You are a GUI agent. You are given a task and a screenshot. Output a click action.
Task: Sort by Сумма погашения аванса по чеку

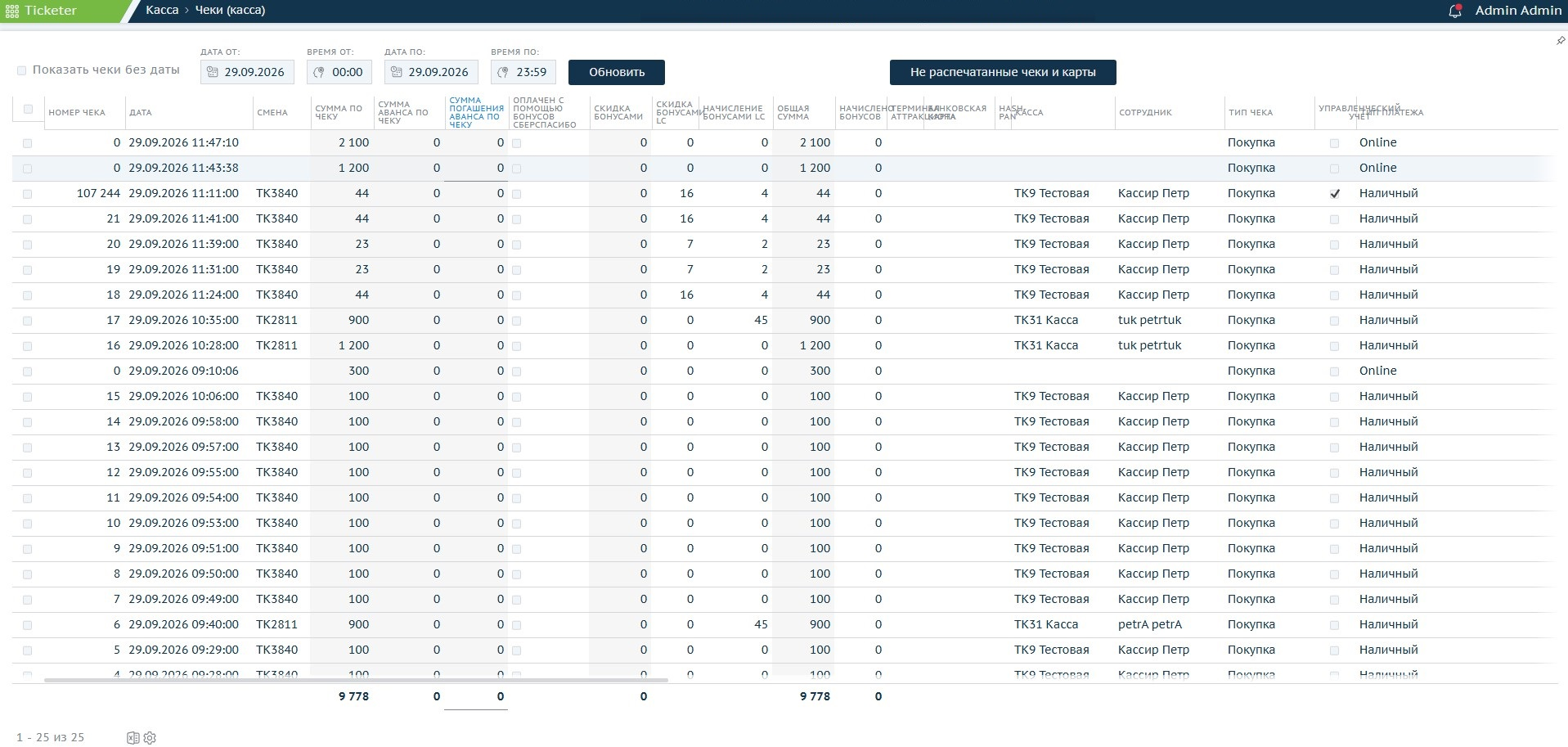(475, 113)
